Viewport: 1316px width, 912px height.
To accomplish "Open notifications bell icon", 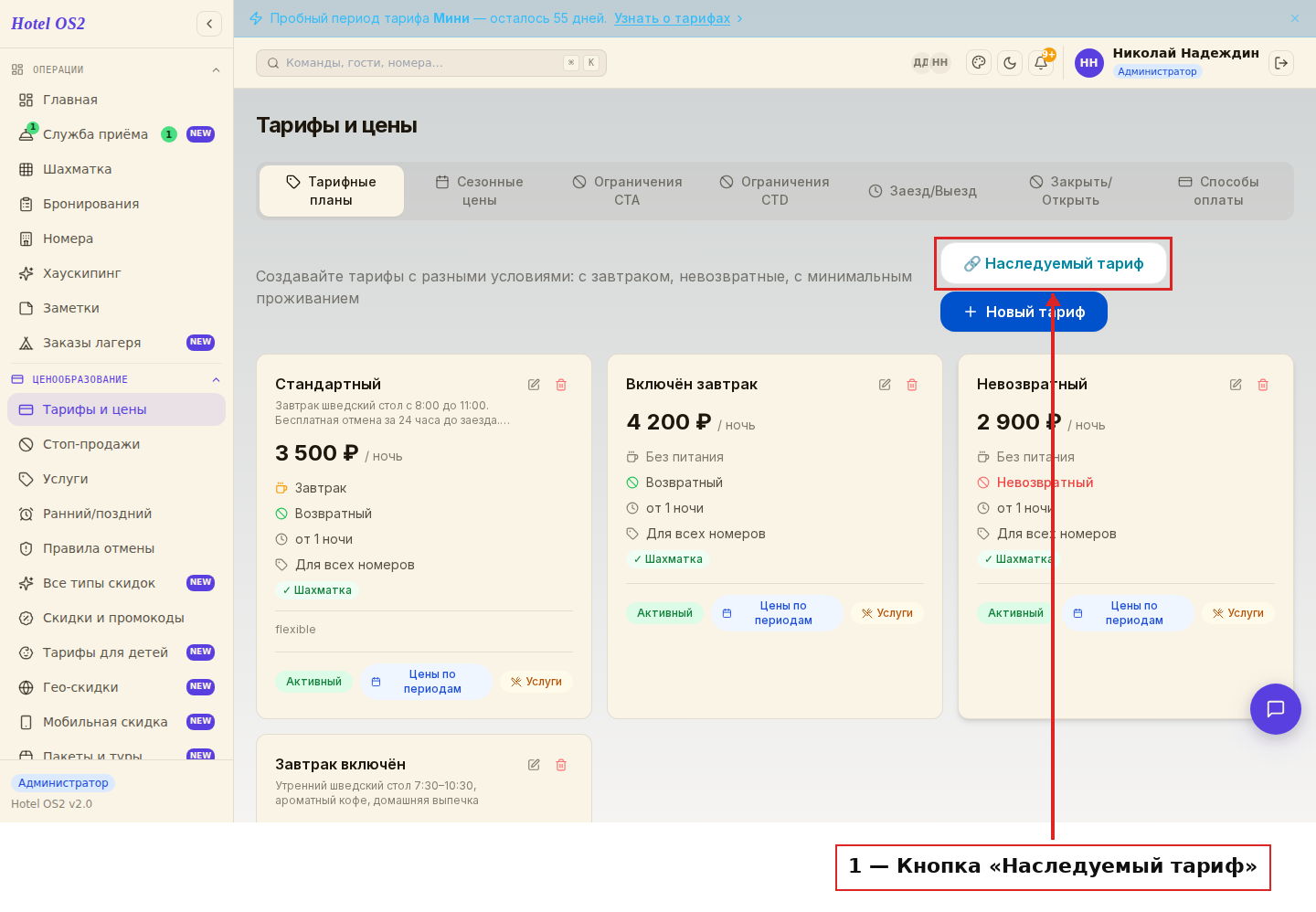I will 1041,63.
